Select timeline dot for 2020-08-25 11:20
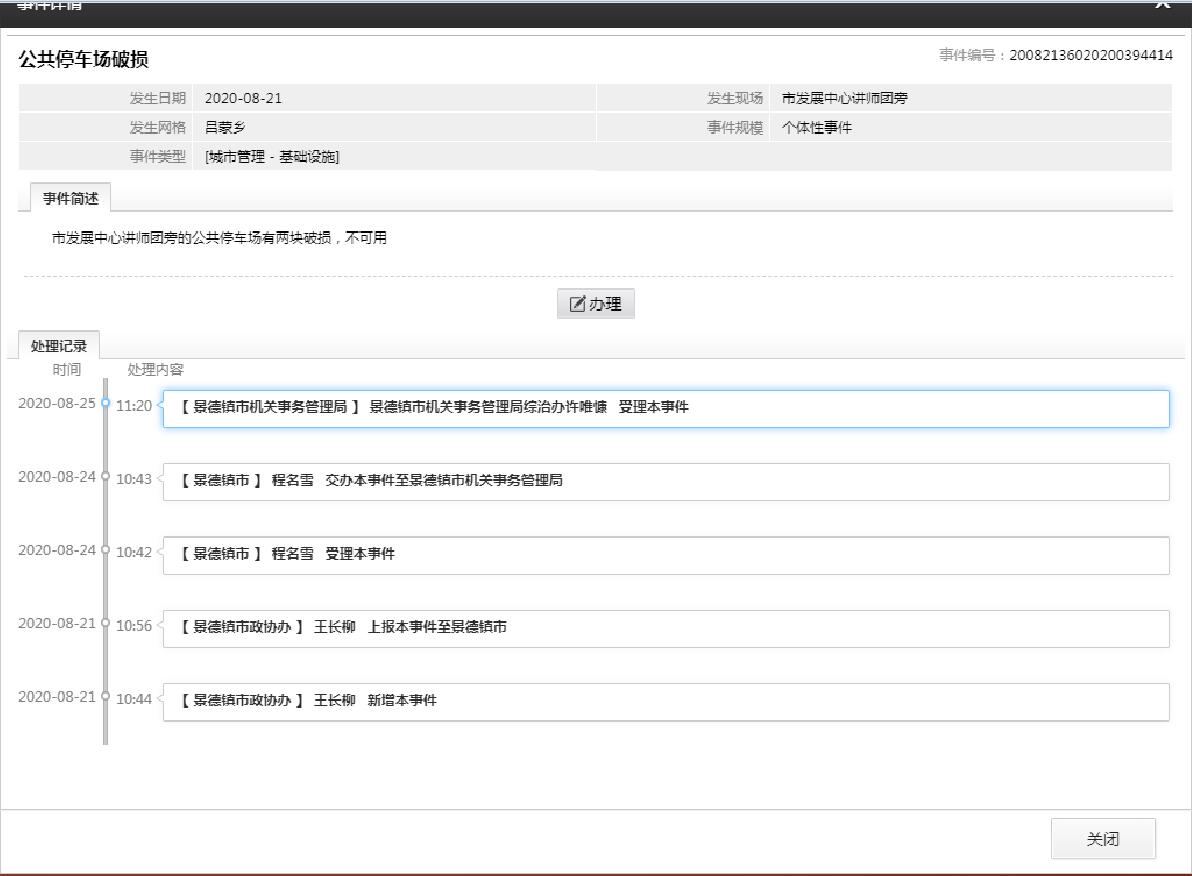 pyautogui.click(x=105, y=403)
